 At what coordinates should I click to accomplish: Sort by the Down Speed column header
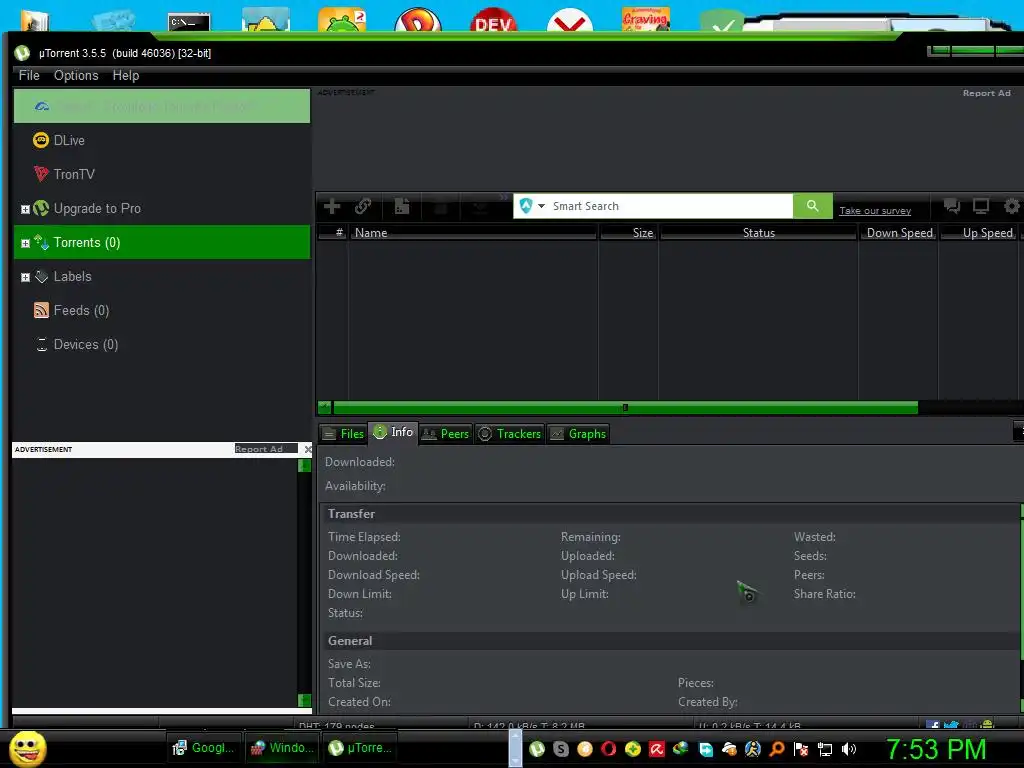pyautogui.click(x=899, y=232)
